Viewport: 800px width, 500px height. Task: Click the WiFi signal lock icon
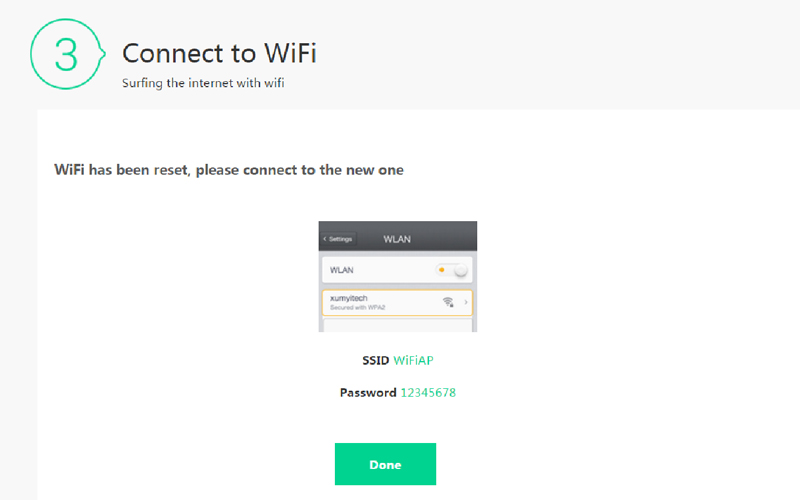[448, 302]
